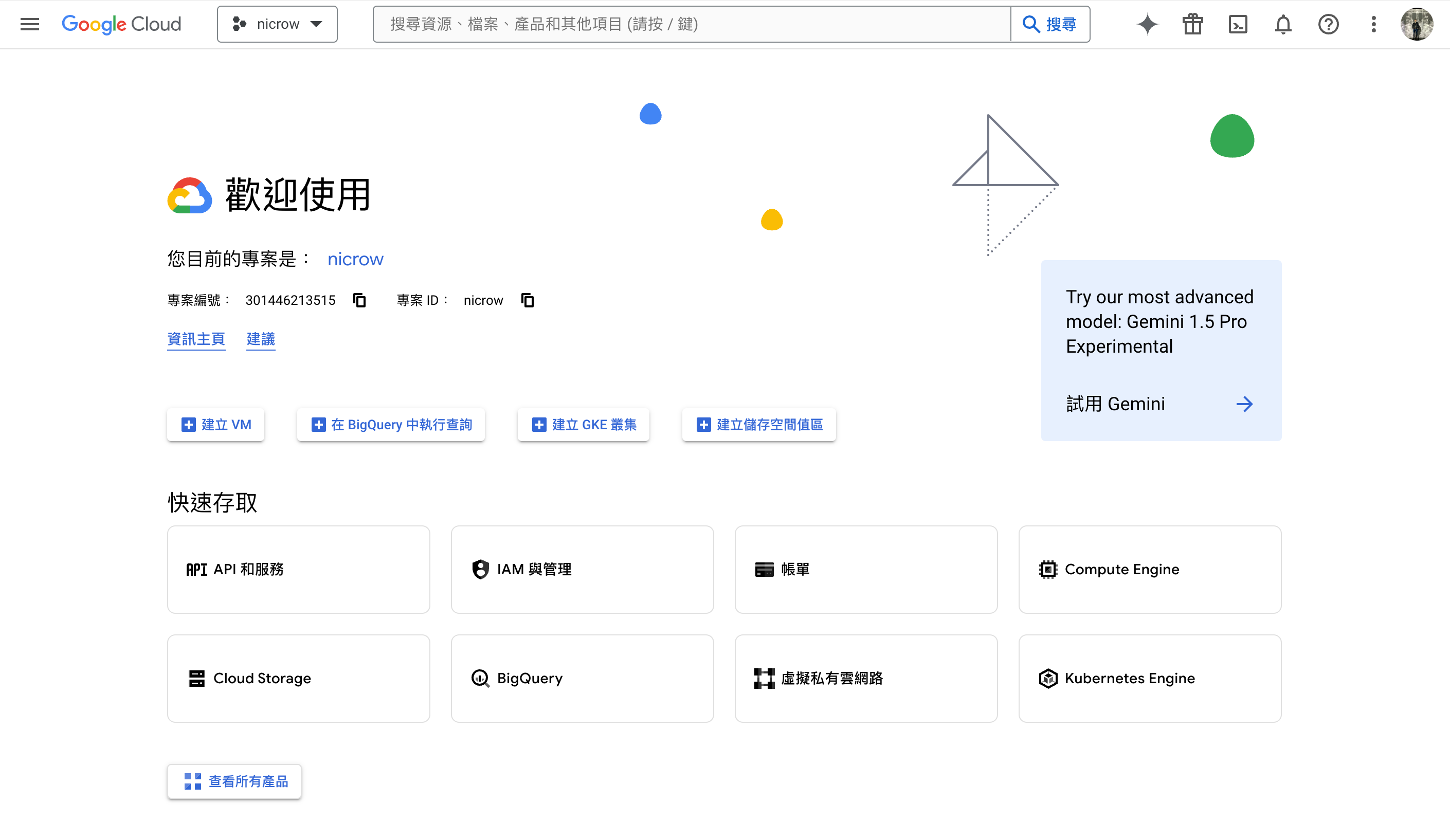
Task: Open the gift free trial icon
Action: click(x=1192, y=24)
